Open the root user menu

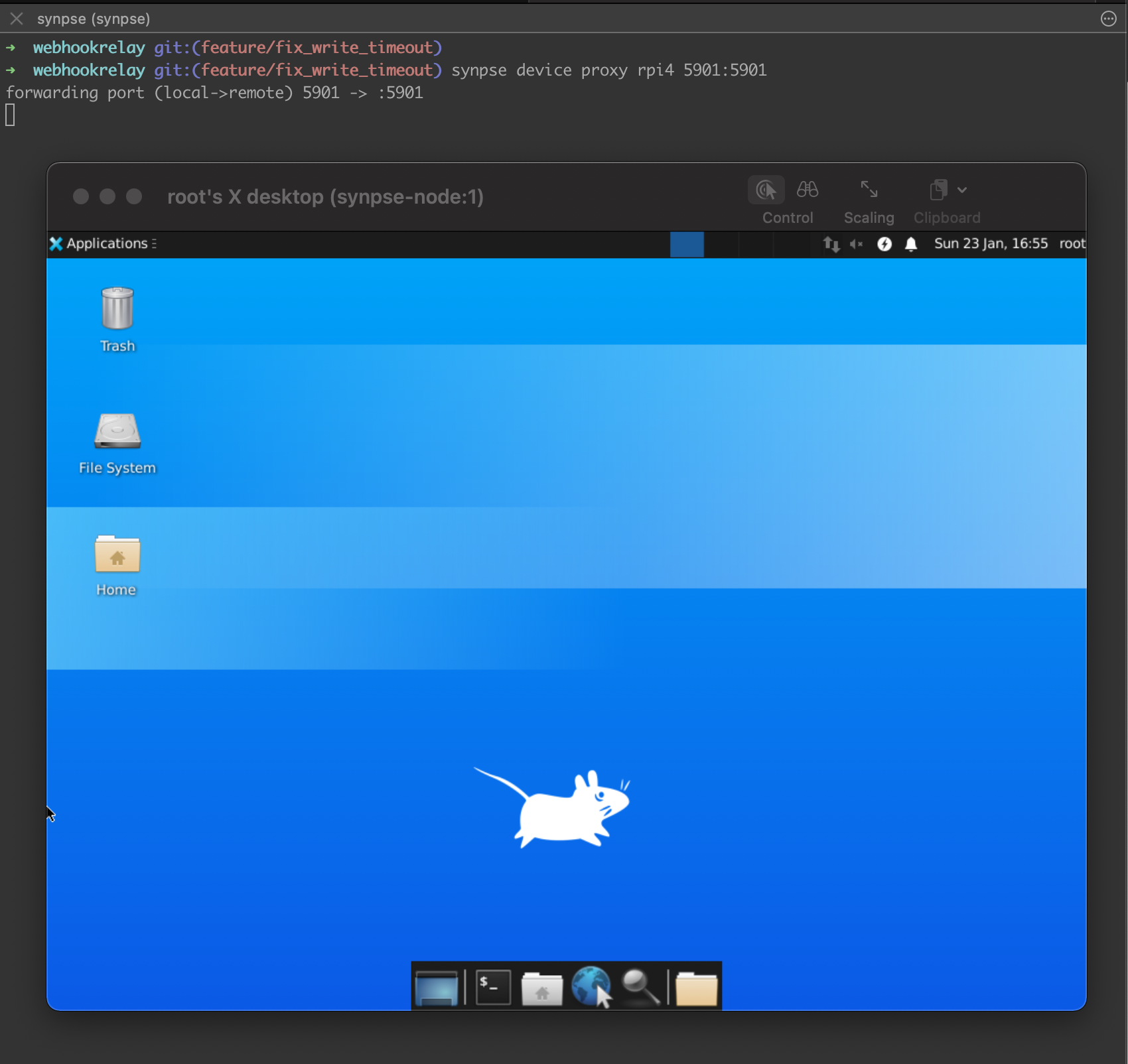click(1072, 243)
